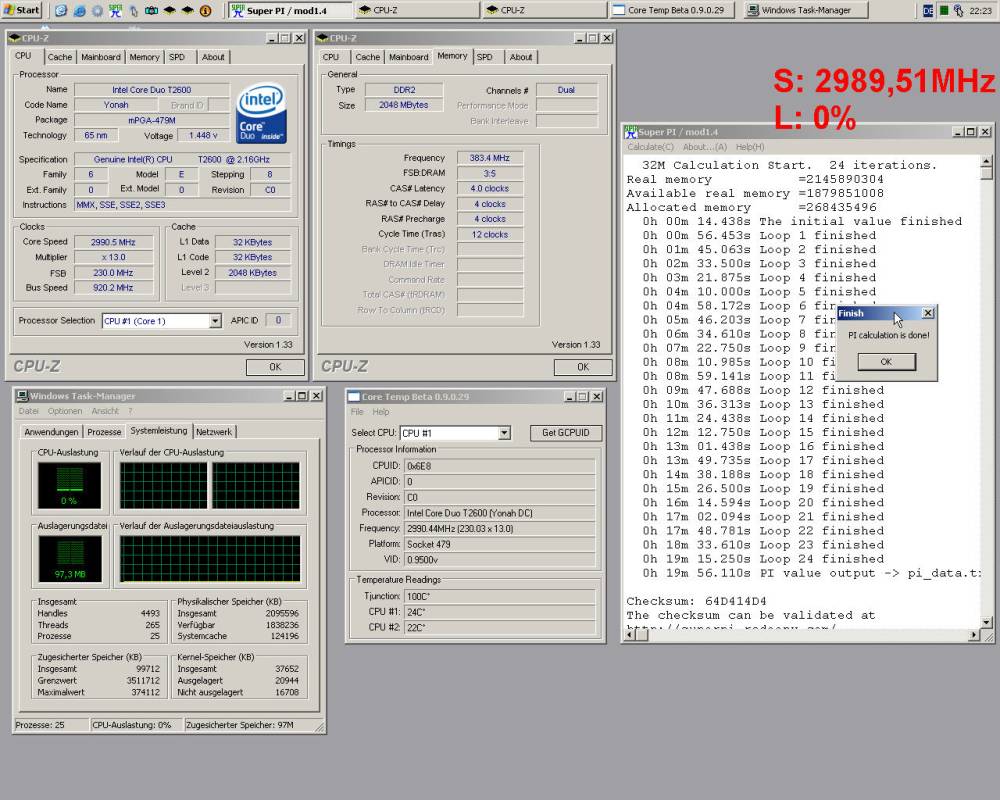The image size is (1000, 800).
Task: Open the ? help menu in Task-Manager
Action: pos(130,411)
